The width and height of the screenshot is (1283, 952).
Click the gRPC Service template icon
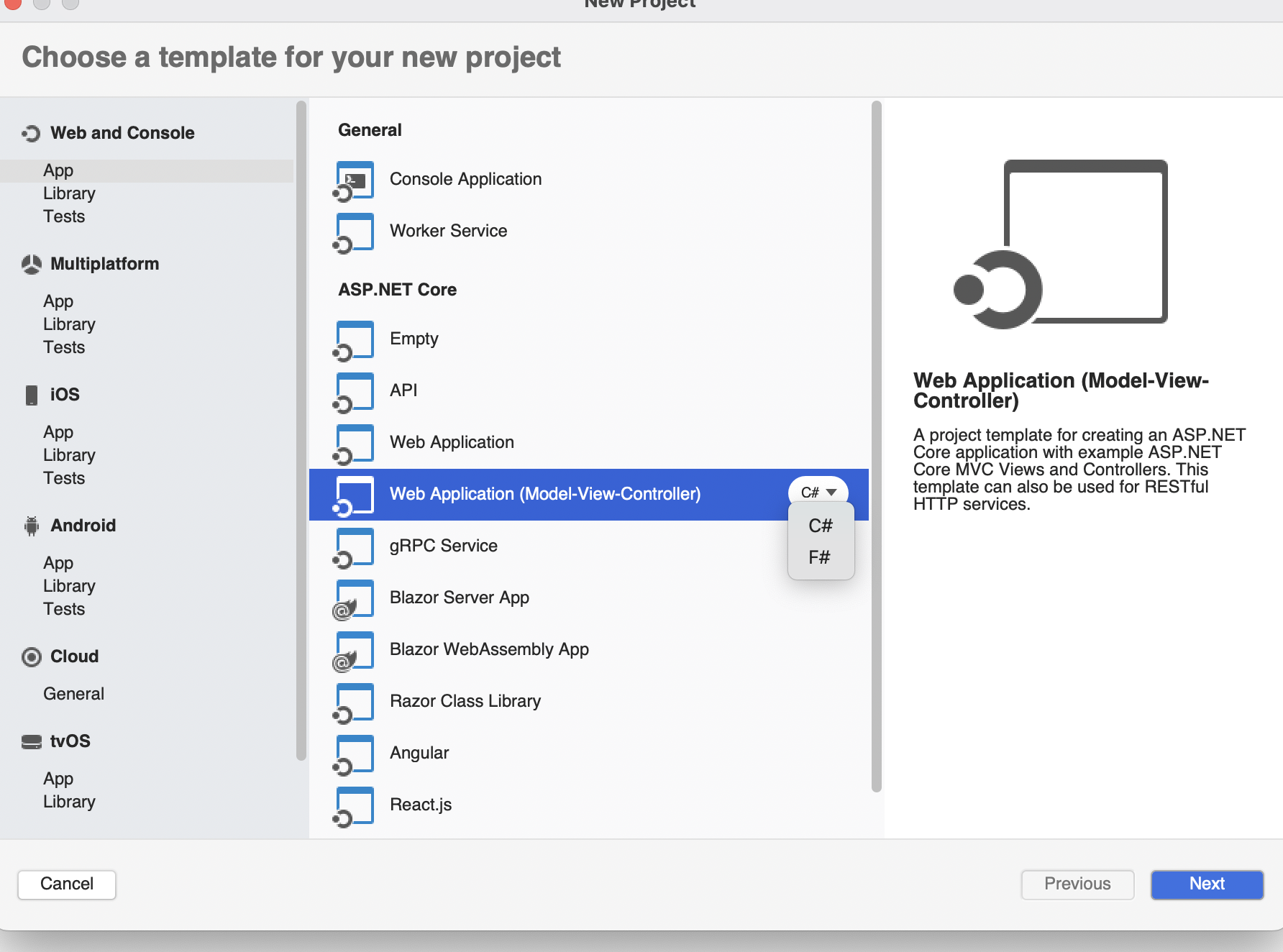point(354,547)
